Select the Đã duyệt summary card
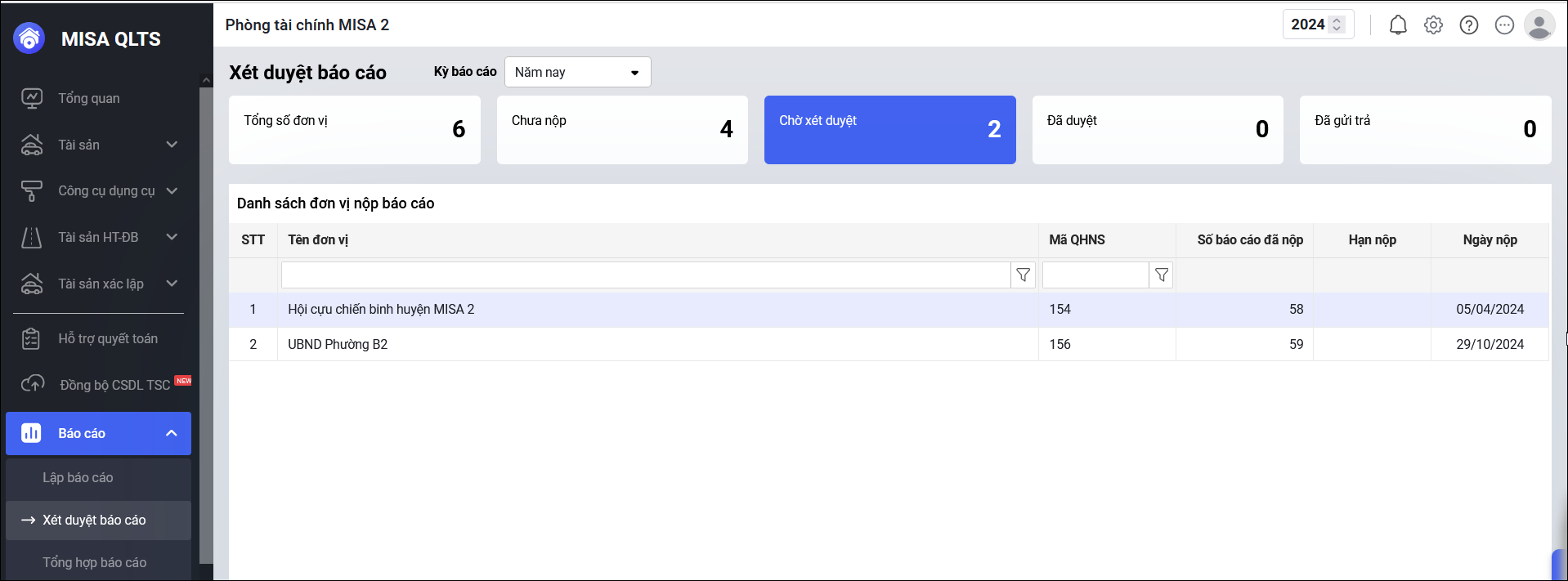The image size is (1568, 581). (x=1157, y=130)
